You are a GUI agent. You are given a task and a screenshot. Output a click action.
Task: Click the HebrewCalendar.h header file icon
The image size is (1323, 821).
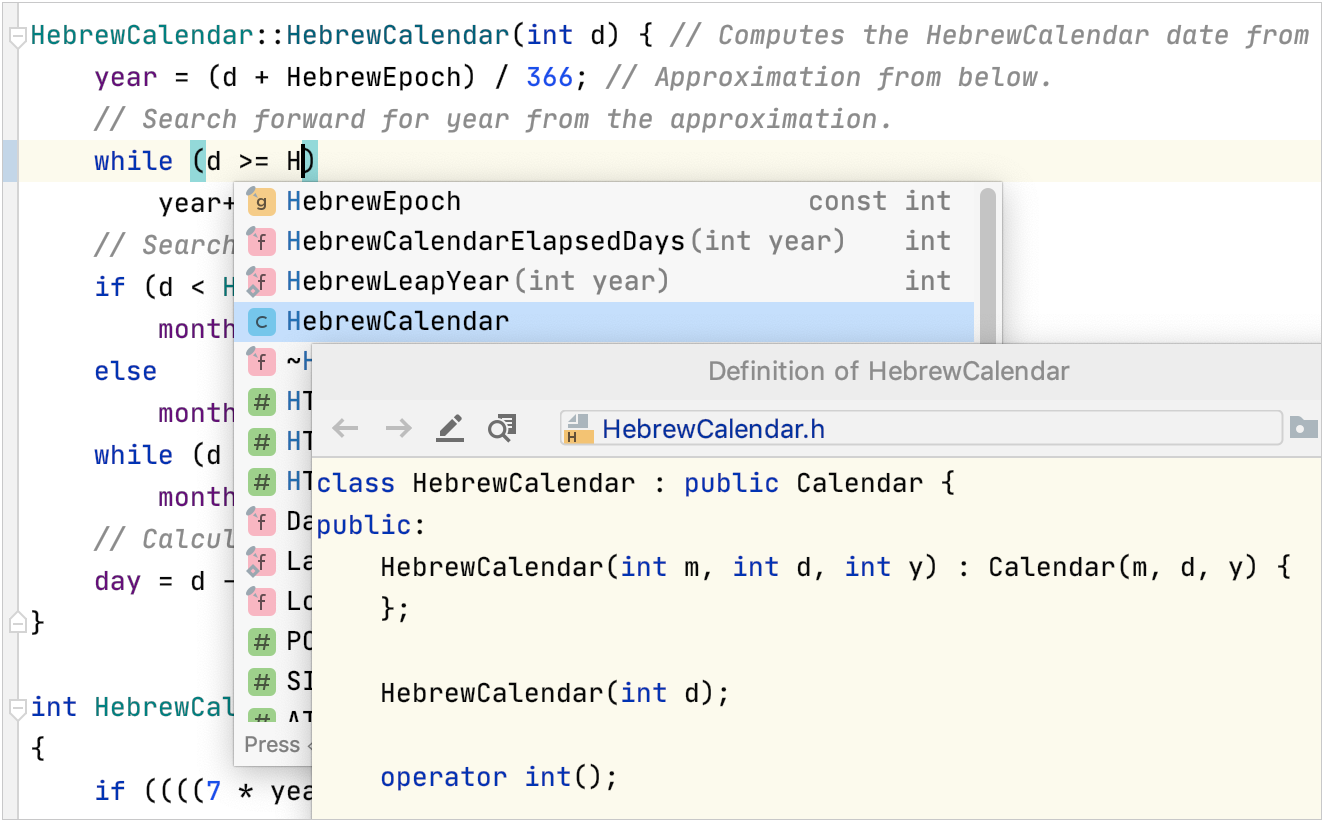578,429
